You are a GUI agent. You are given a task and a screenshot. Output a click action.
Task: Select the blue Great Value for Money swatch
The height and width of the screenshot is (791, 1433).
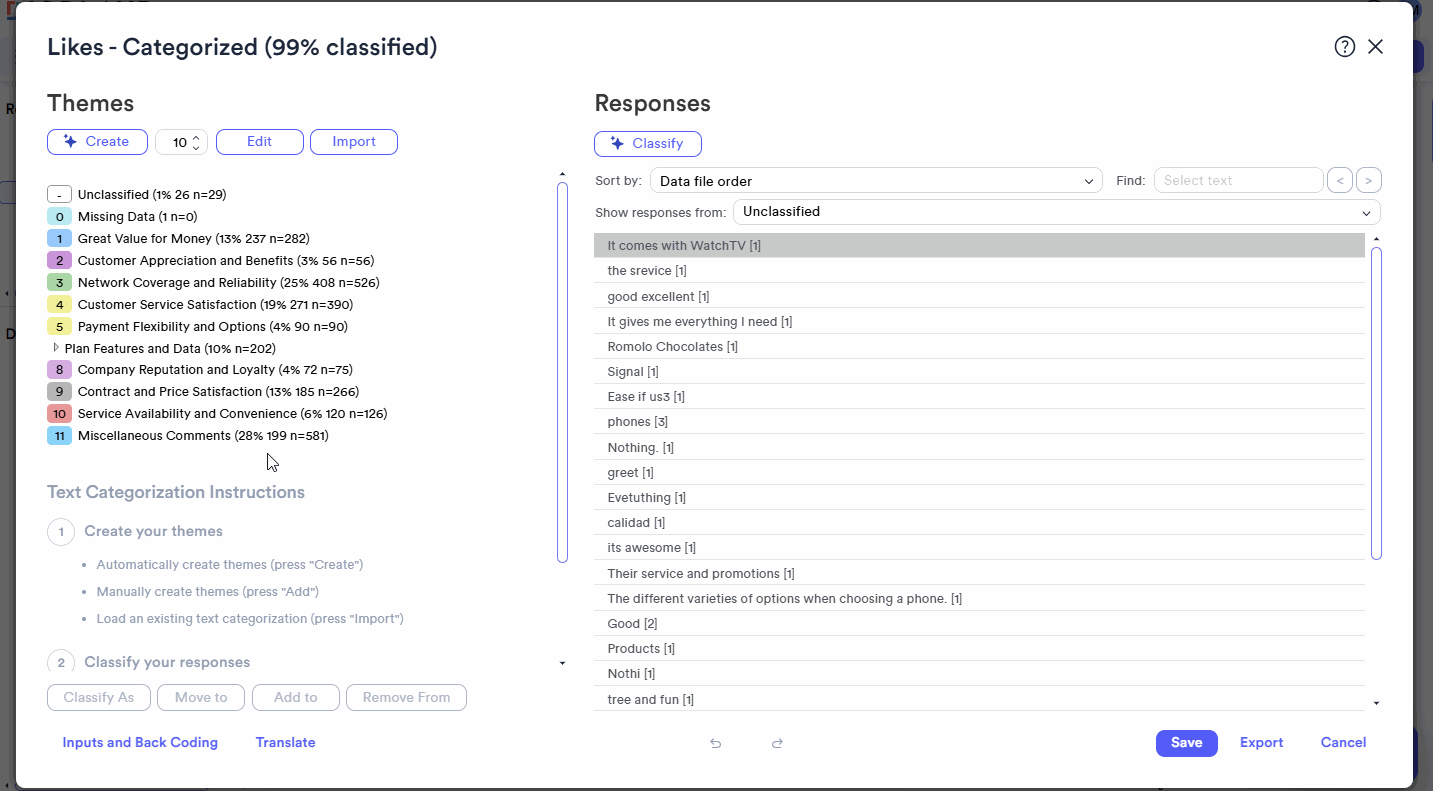[x=59, y=239]
